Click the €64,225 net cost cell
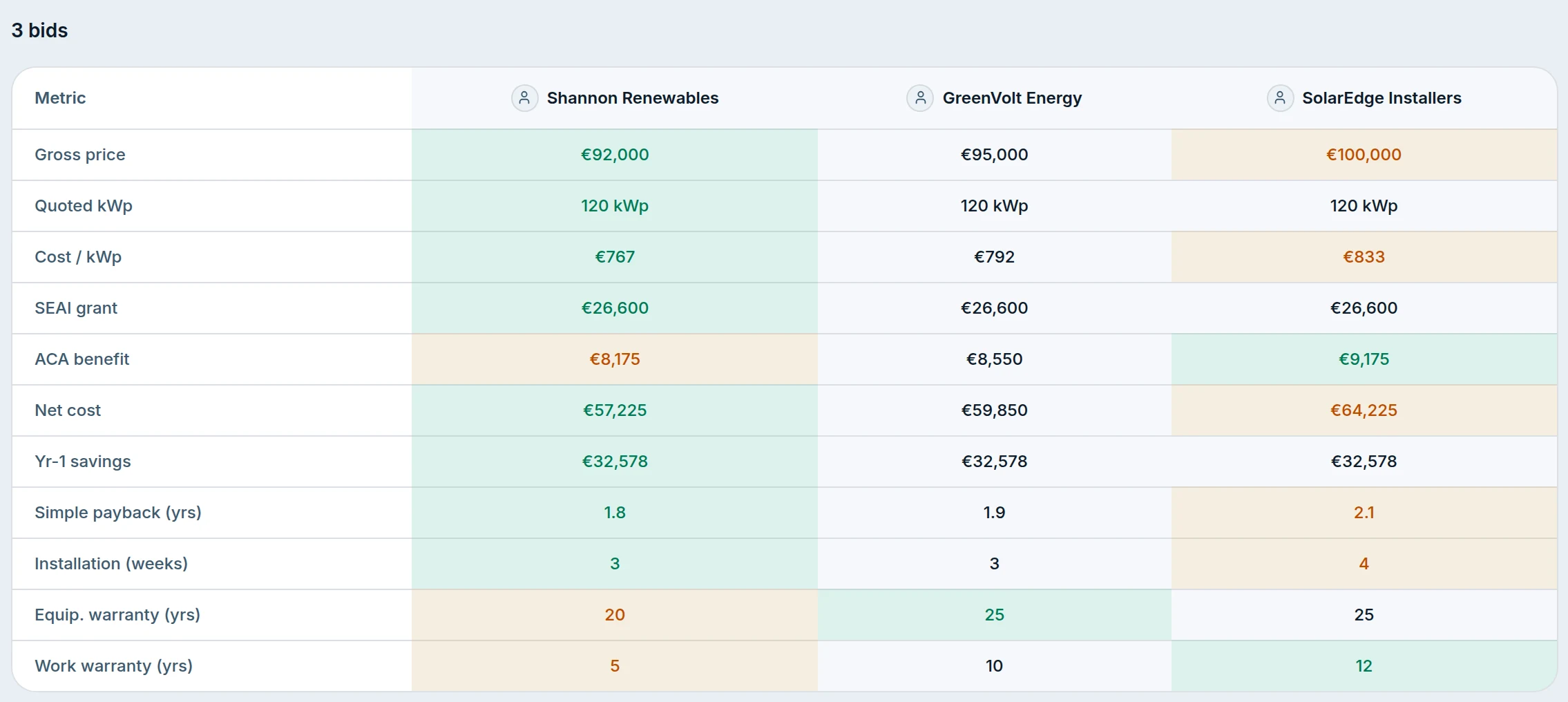Screen dimensions: 1568x702 coord(1364,410)
